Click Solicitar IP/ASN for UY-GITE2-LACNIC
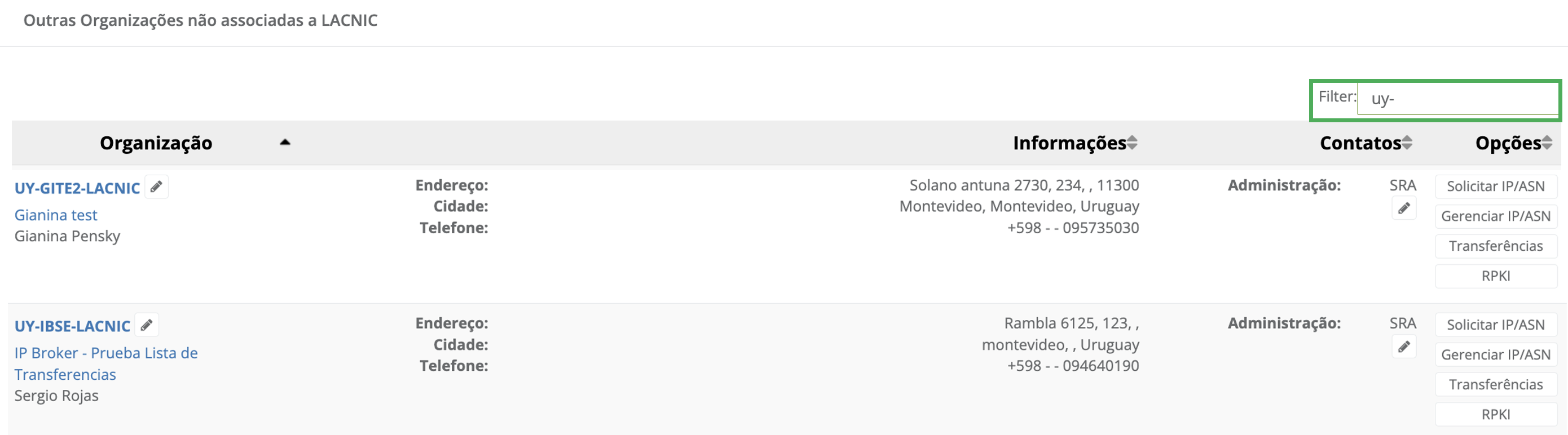This screenshot has width=1568, height=435. coord(1496,186)
